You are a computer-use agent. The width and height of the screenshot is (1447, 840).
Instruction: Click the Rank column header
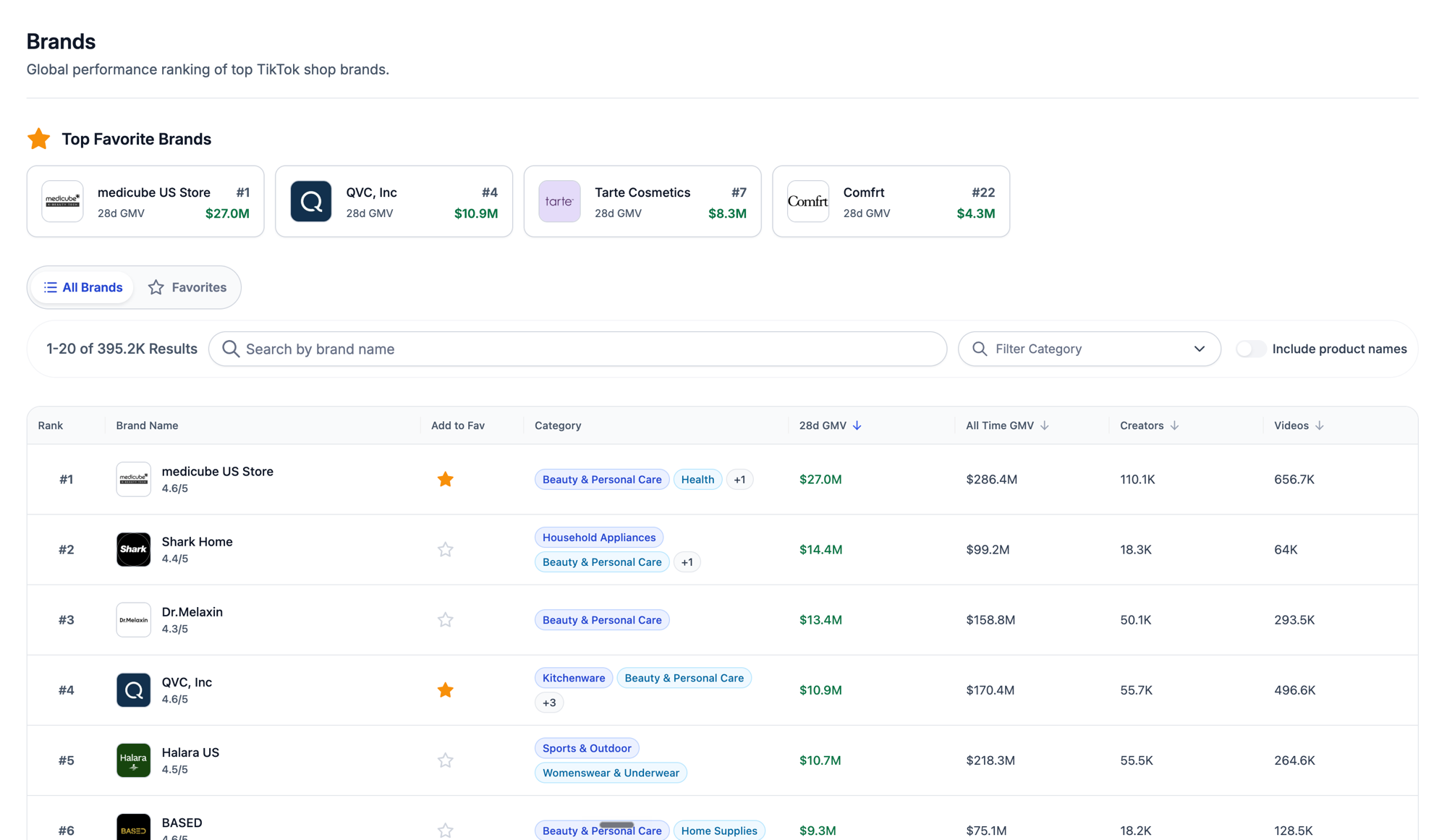[x=51, y=425]
